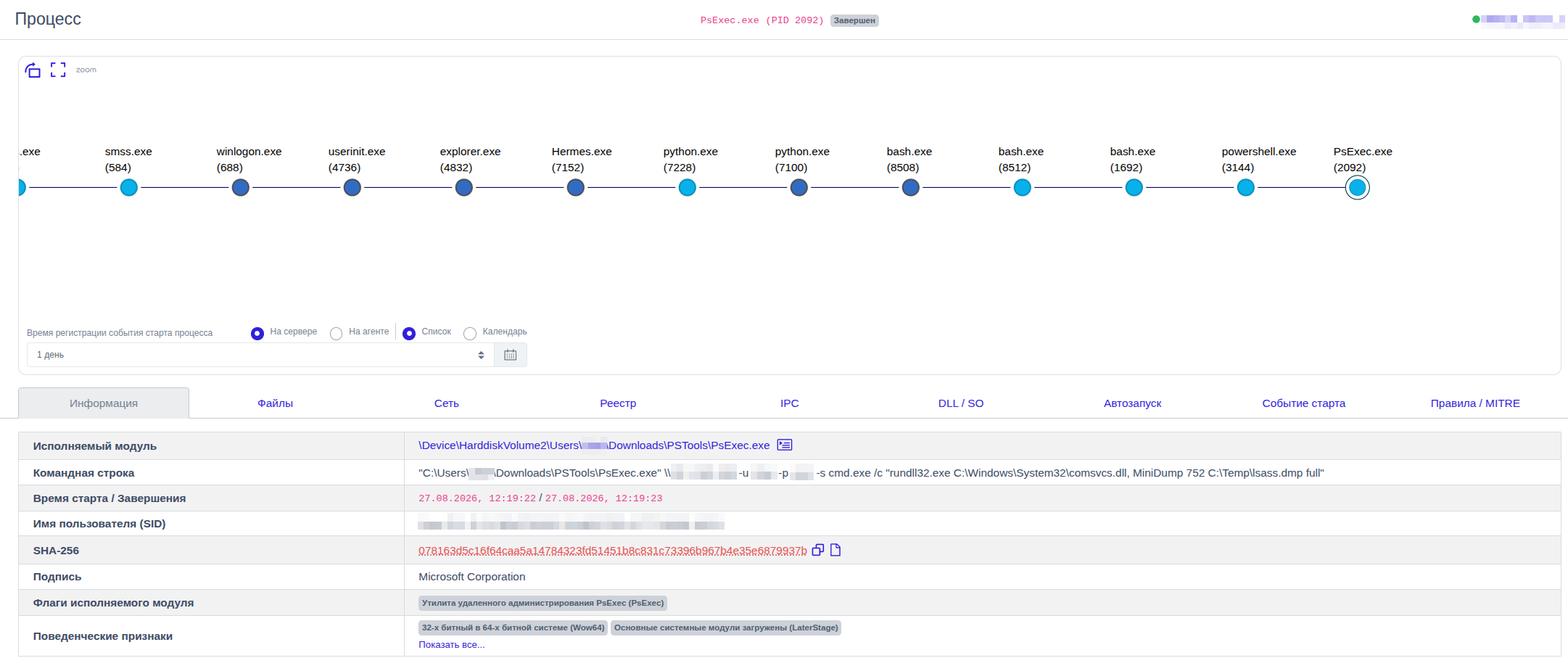
Task: Select python.exe (7228) process node
Action: 688,188
